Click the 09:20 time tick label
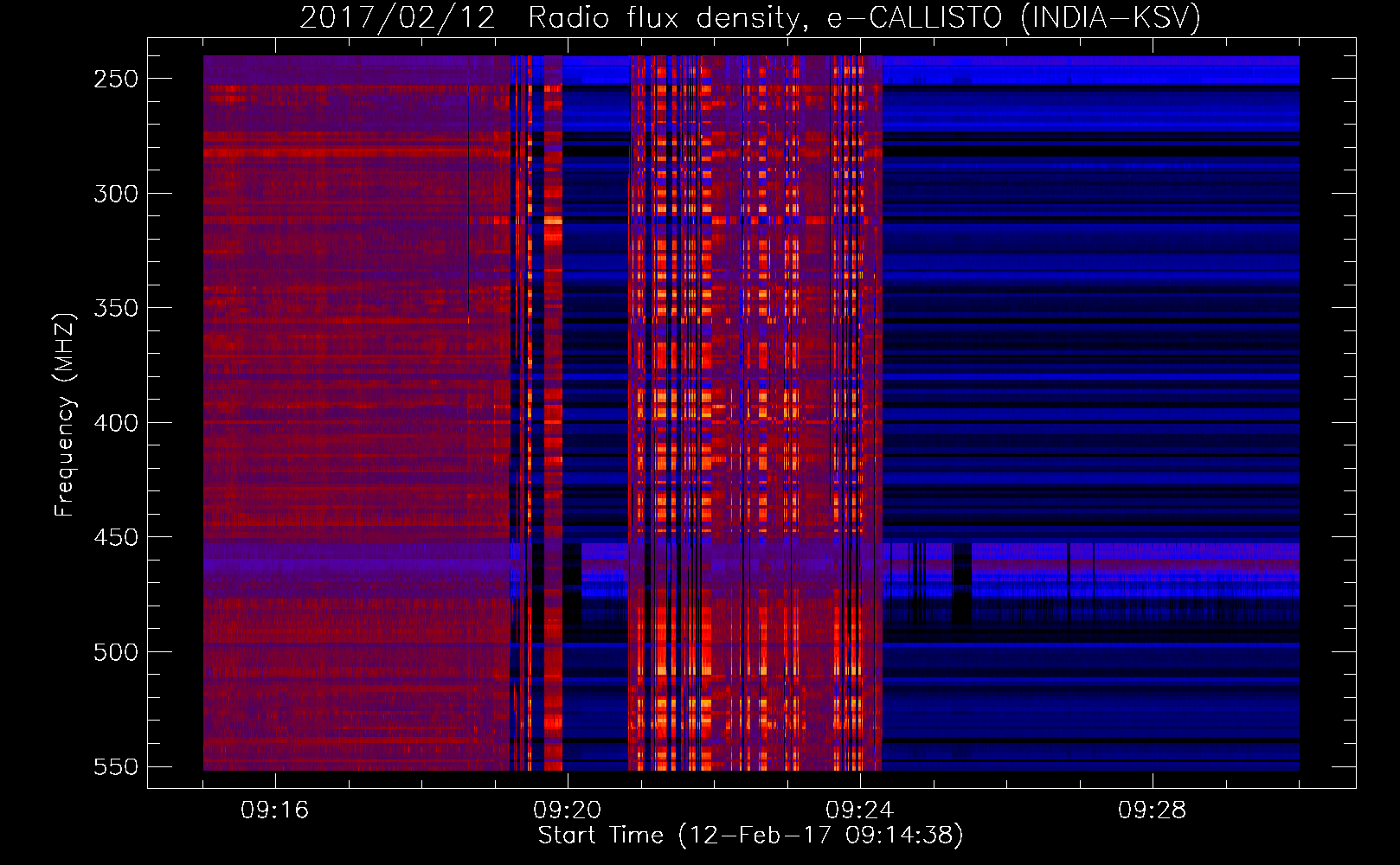The width and height of the screenshot is (1400, 865). click(x=568, y=811)
